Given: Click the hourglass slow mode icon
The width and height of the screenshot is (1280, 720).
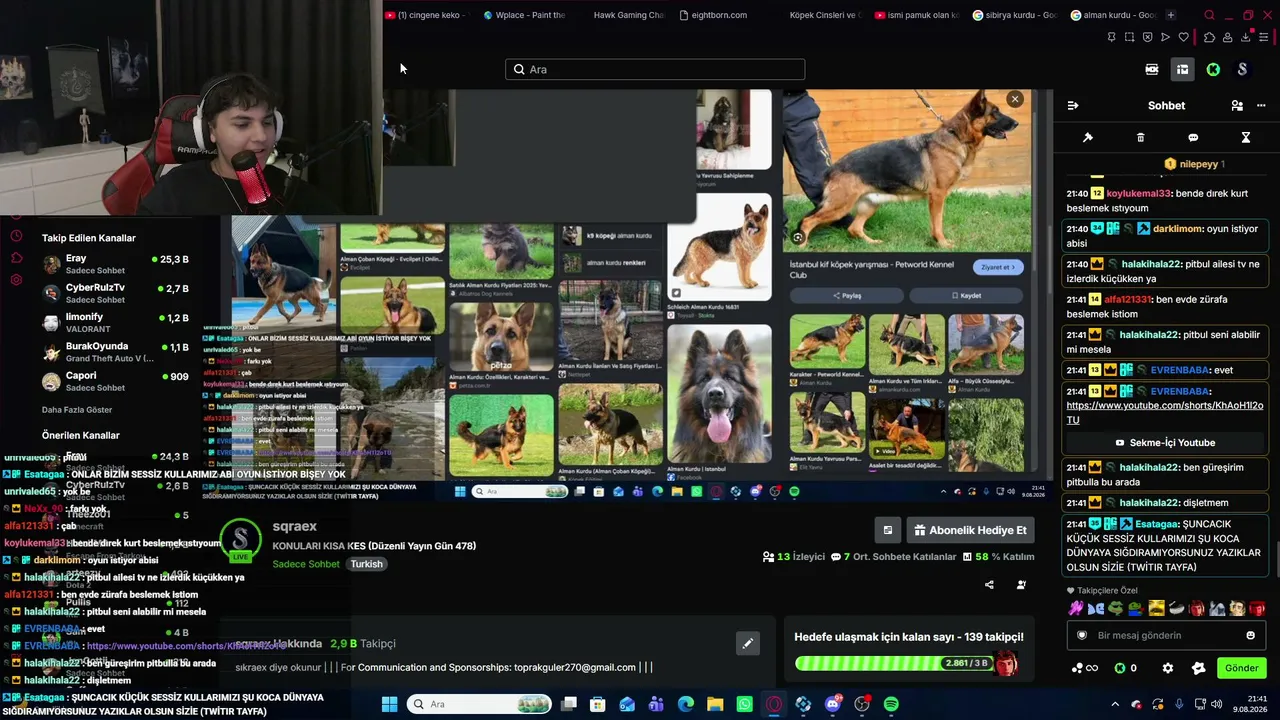Looking at the screenshot, I should click(x=1246, y=137).
